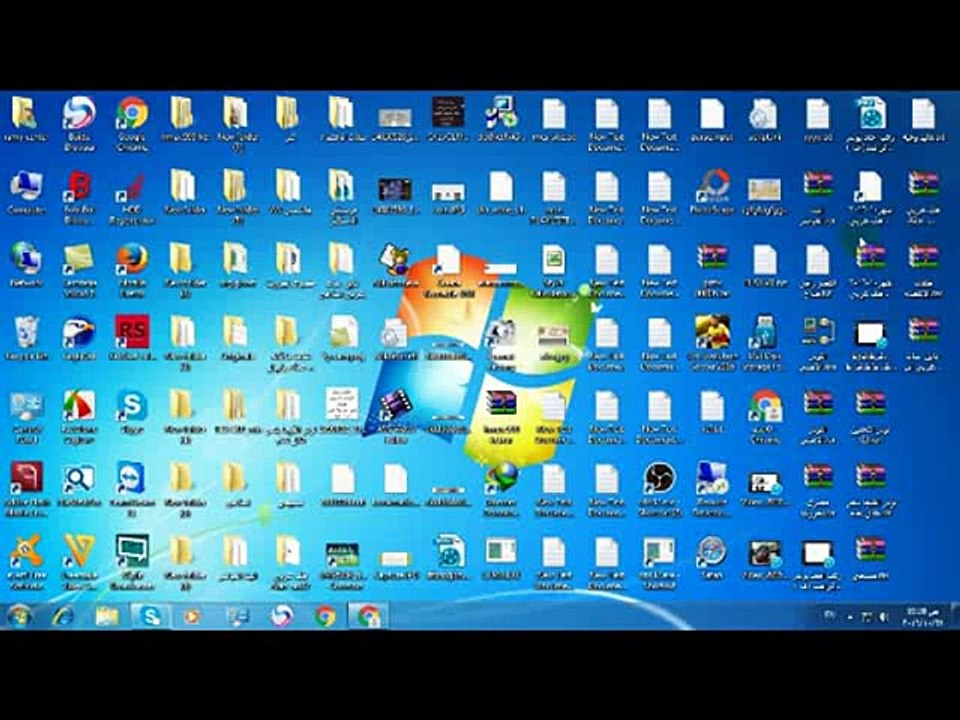Select the yellow sticky note shortcut icon
The image size is (960, 720).
(79, 260)
